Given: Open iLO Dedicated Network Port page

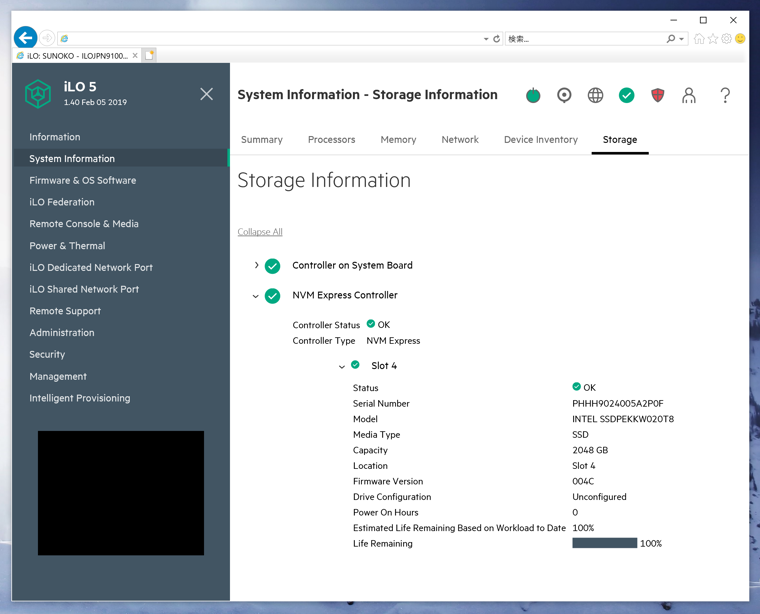Looking at the screenshot, I should click(x=91, y=268).
